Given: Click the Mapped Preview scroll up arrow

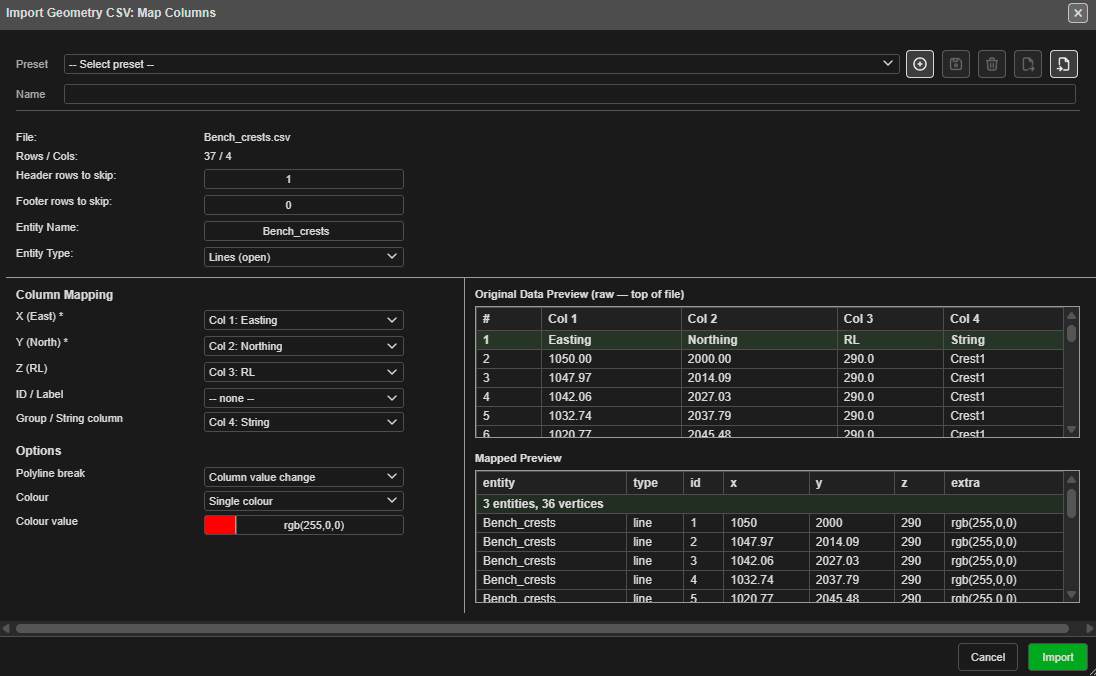Looking at the screenshot, I should point(1071,480).
